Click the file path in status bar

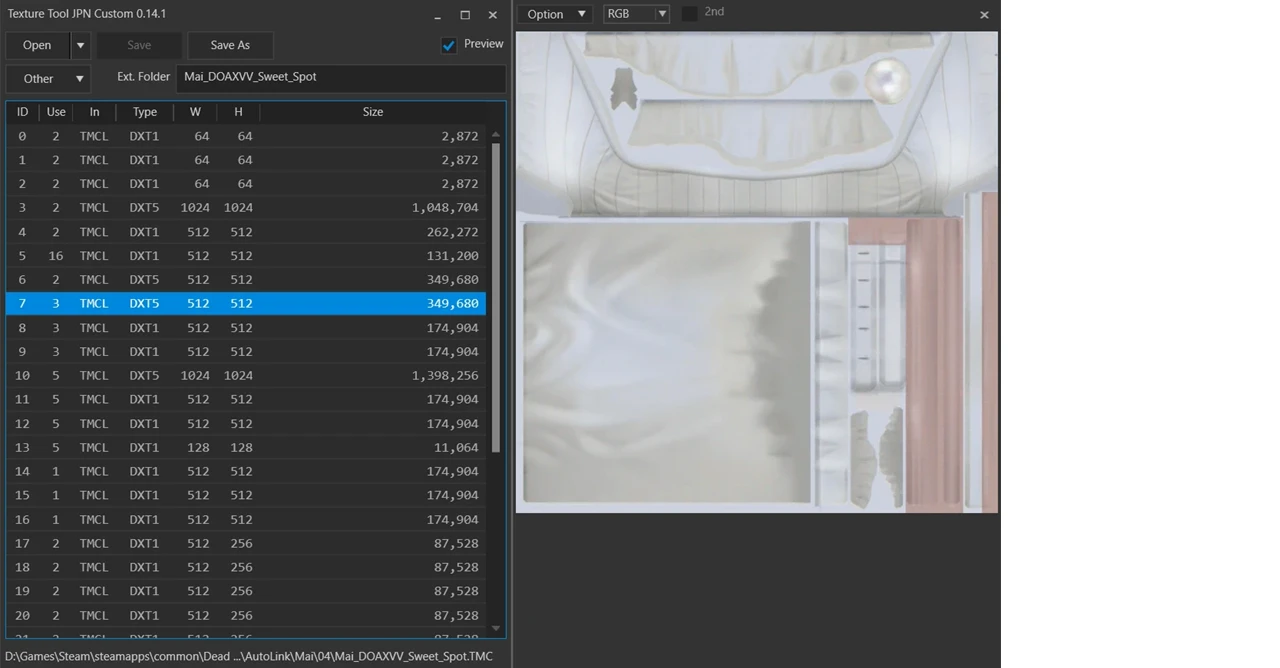(249, 656)
